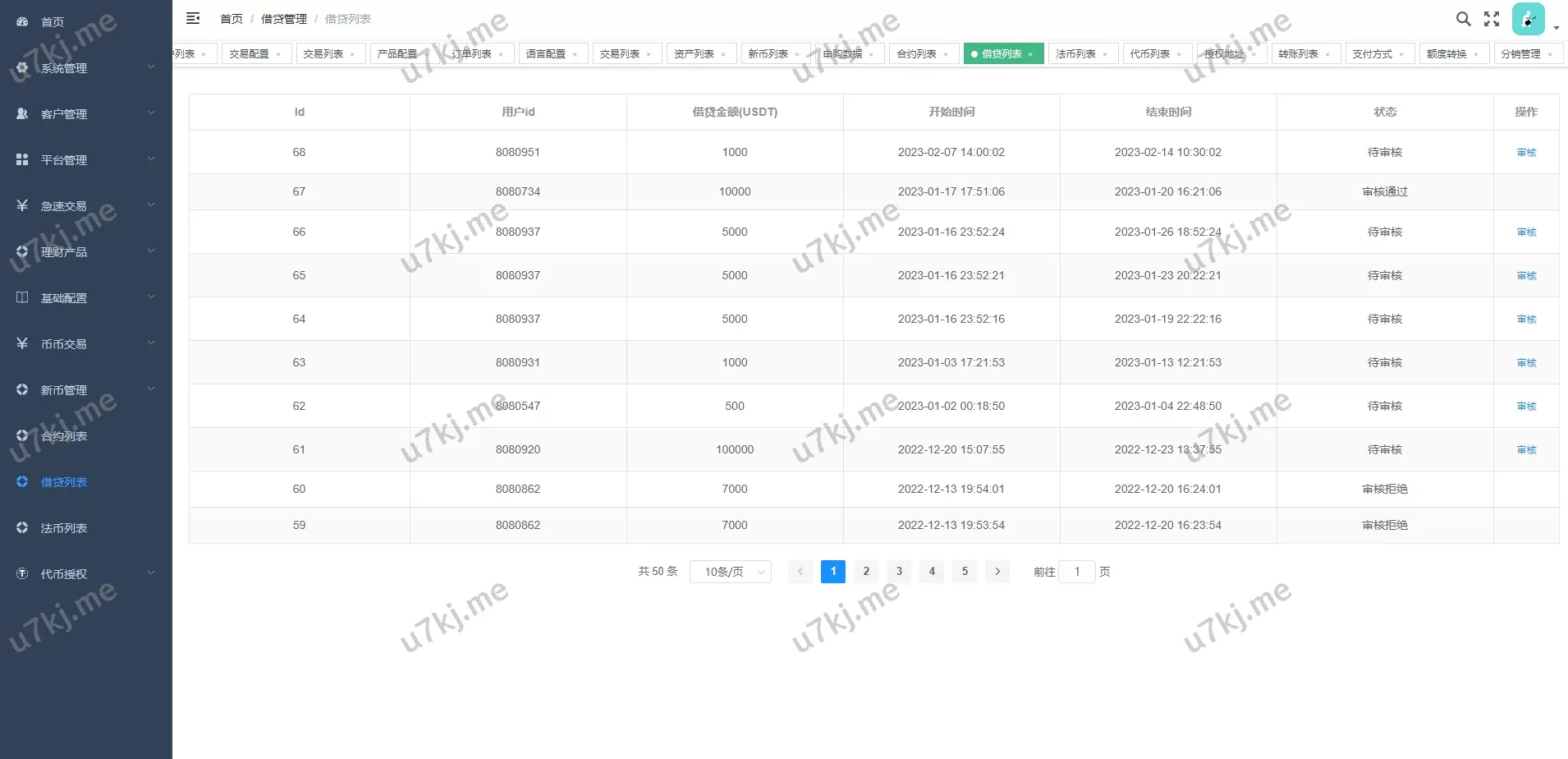The width and height of the screenshot is (1568, 759).
Task: Open the search icon in header
Action: point(1463,19)
